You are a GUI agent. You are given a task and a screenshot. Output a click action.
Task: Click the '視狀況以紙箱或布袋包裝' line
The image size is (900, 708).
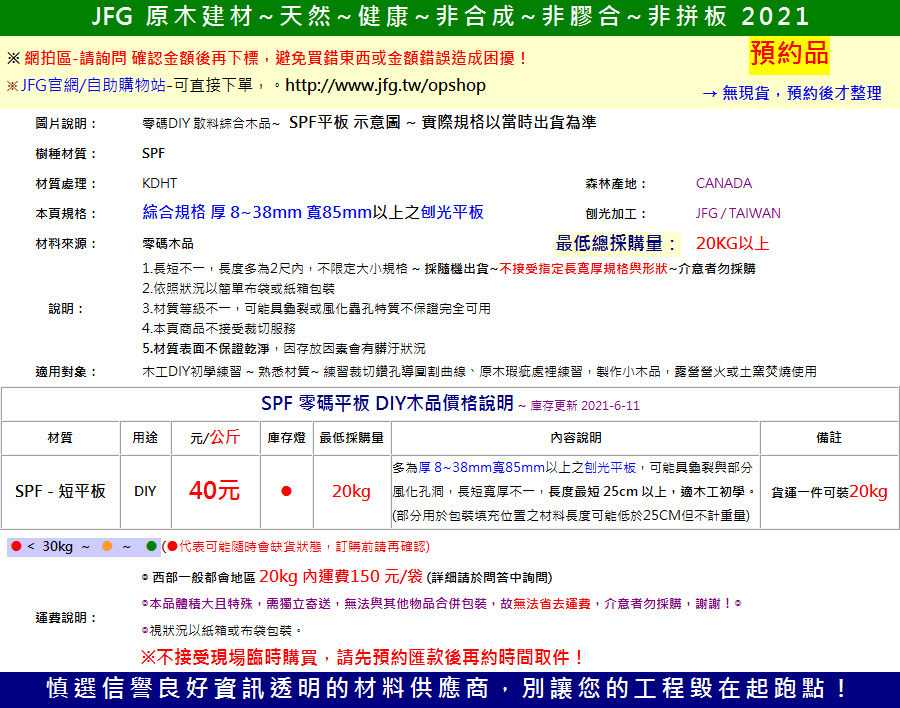click(222, 630)
